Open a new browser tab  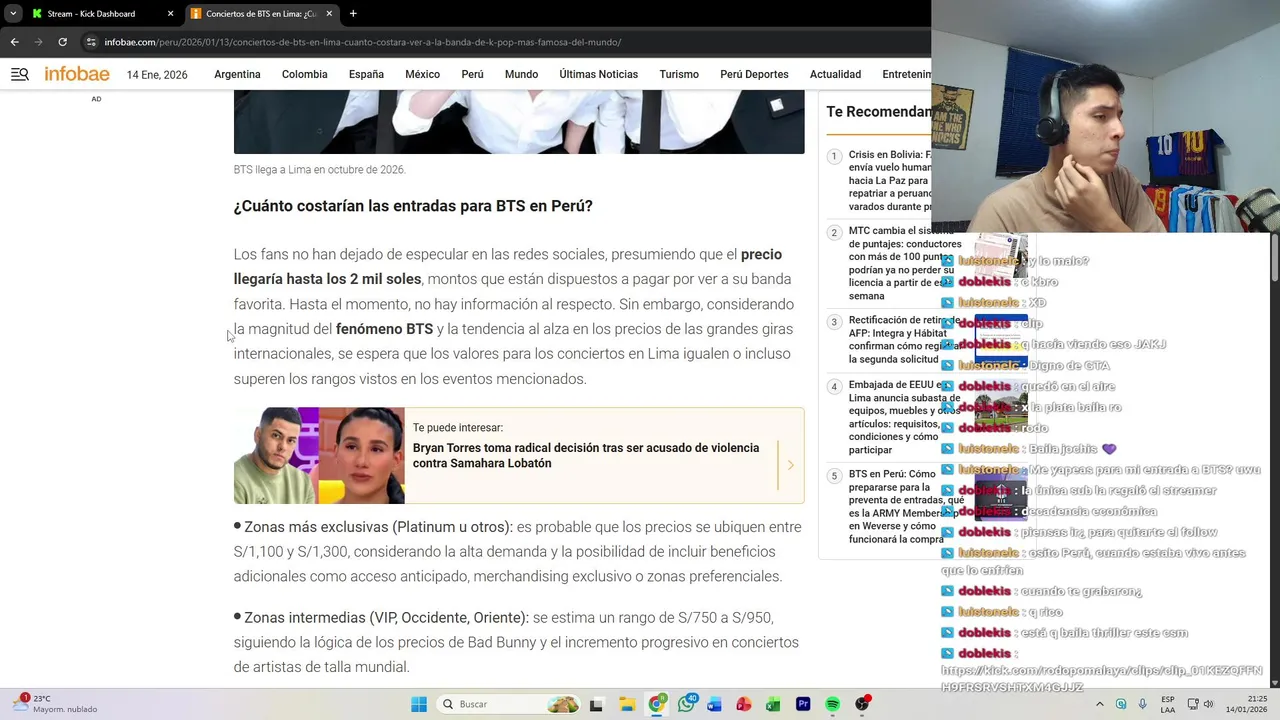click(x=353, y=14)
